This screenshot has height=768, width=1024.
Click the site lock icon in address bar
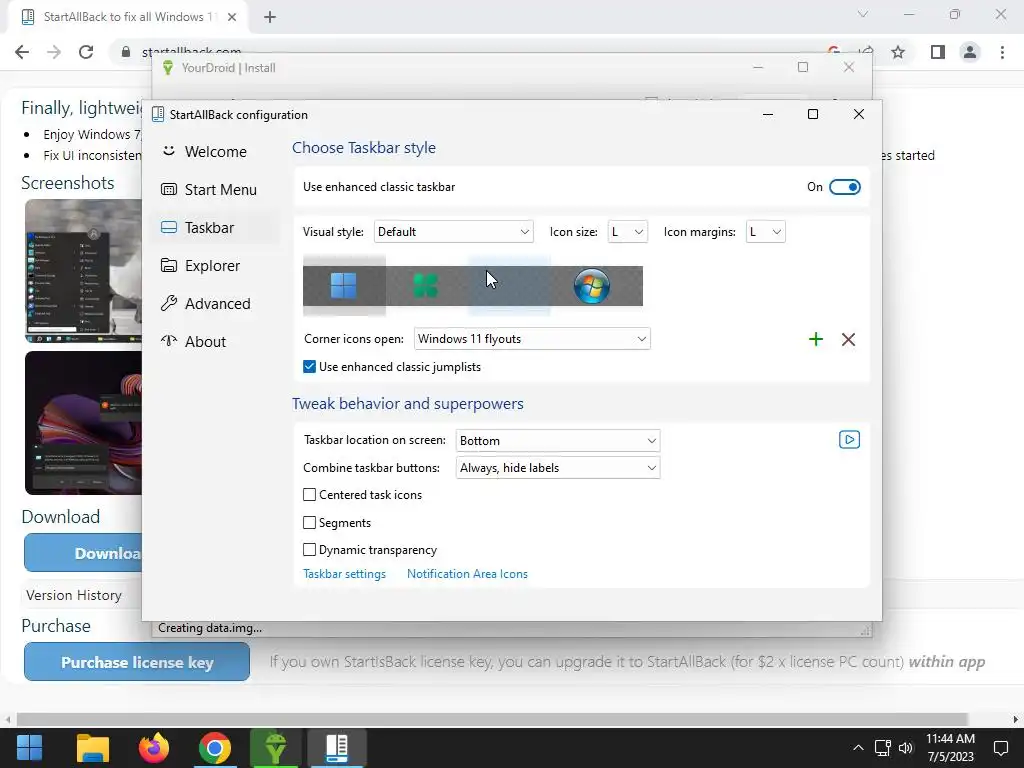point(126,52)
